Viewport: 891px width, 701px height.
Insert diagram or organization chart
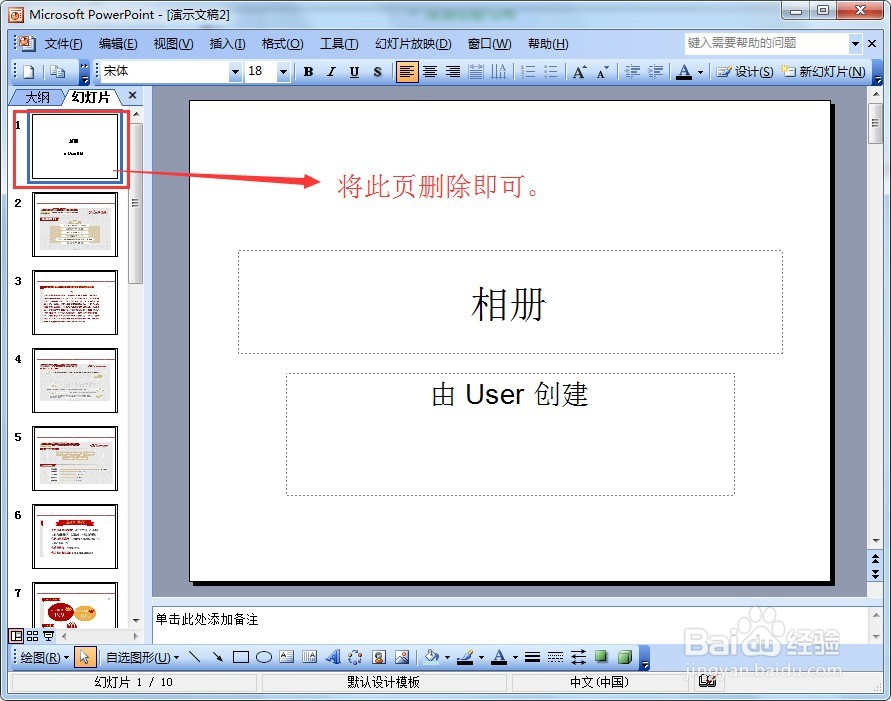click(x=355, y=657)
